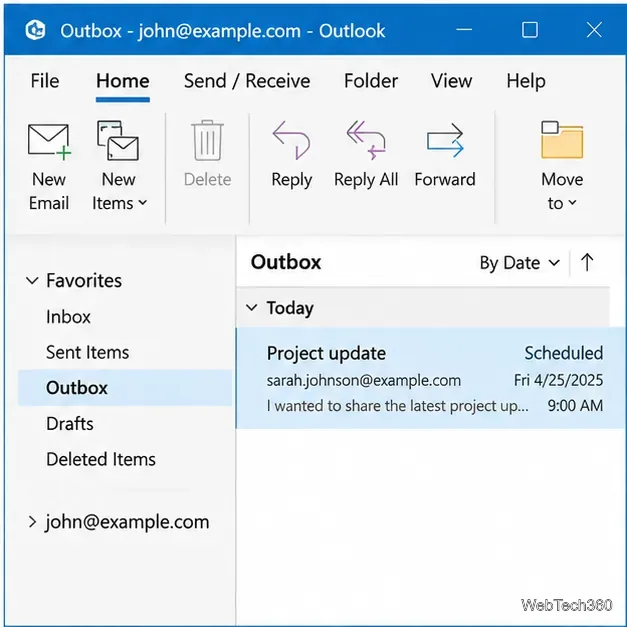Switch to the Folder tab
This screenshot has height=627, width=627.
point(371,81)
